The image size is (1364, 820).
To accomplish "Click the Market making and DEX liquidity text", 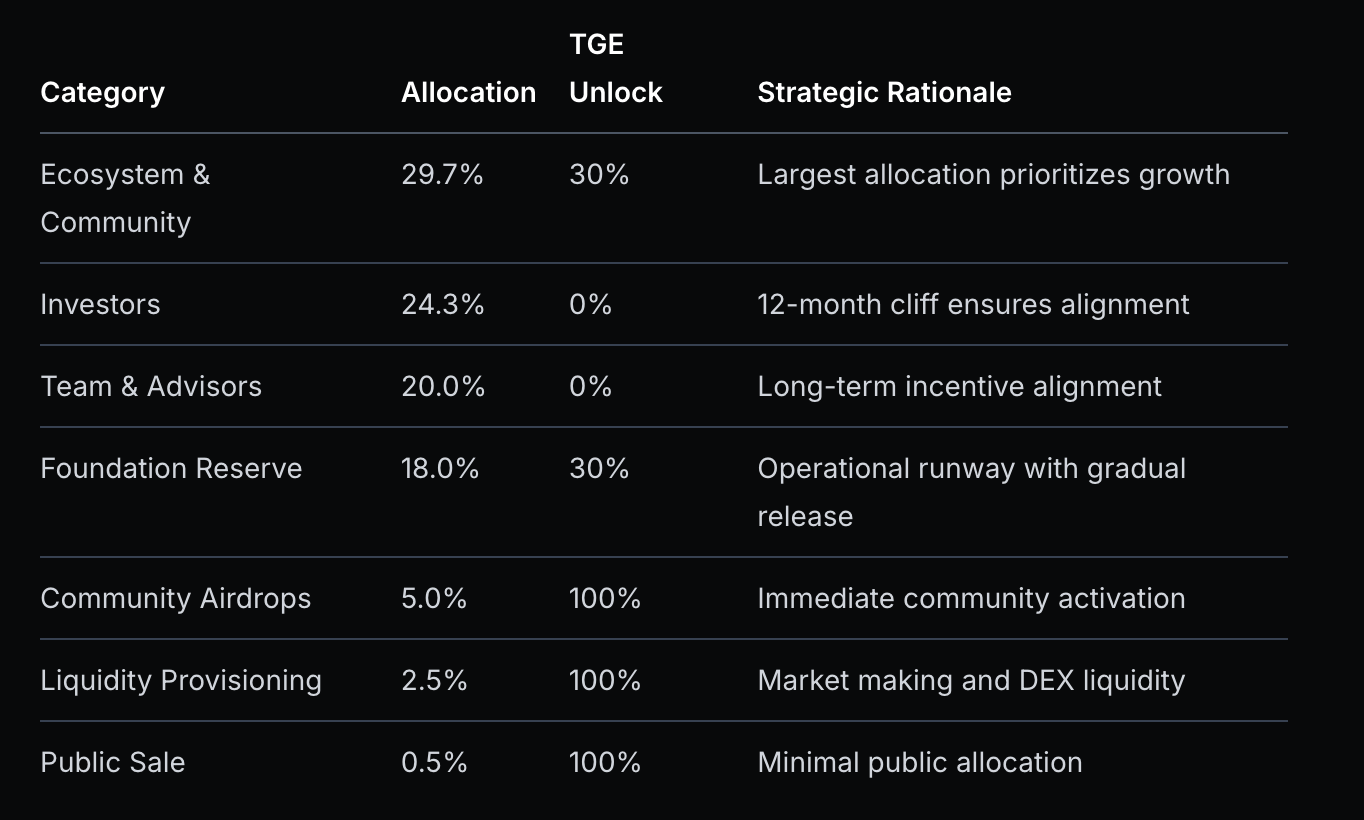I will point(971,680).
